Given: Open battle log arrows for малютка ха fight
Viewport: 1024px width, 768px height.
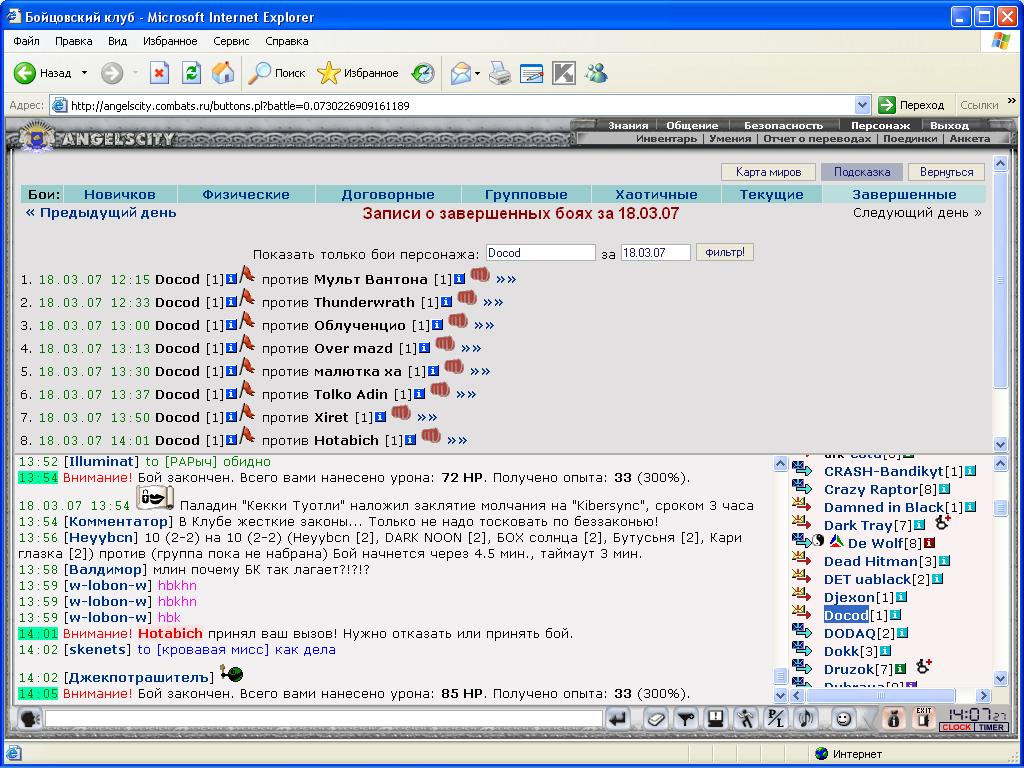Looking at the screenshot, I should click(480, 372).
